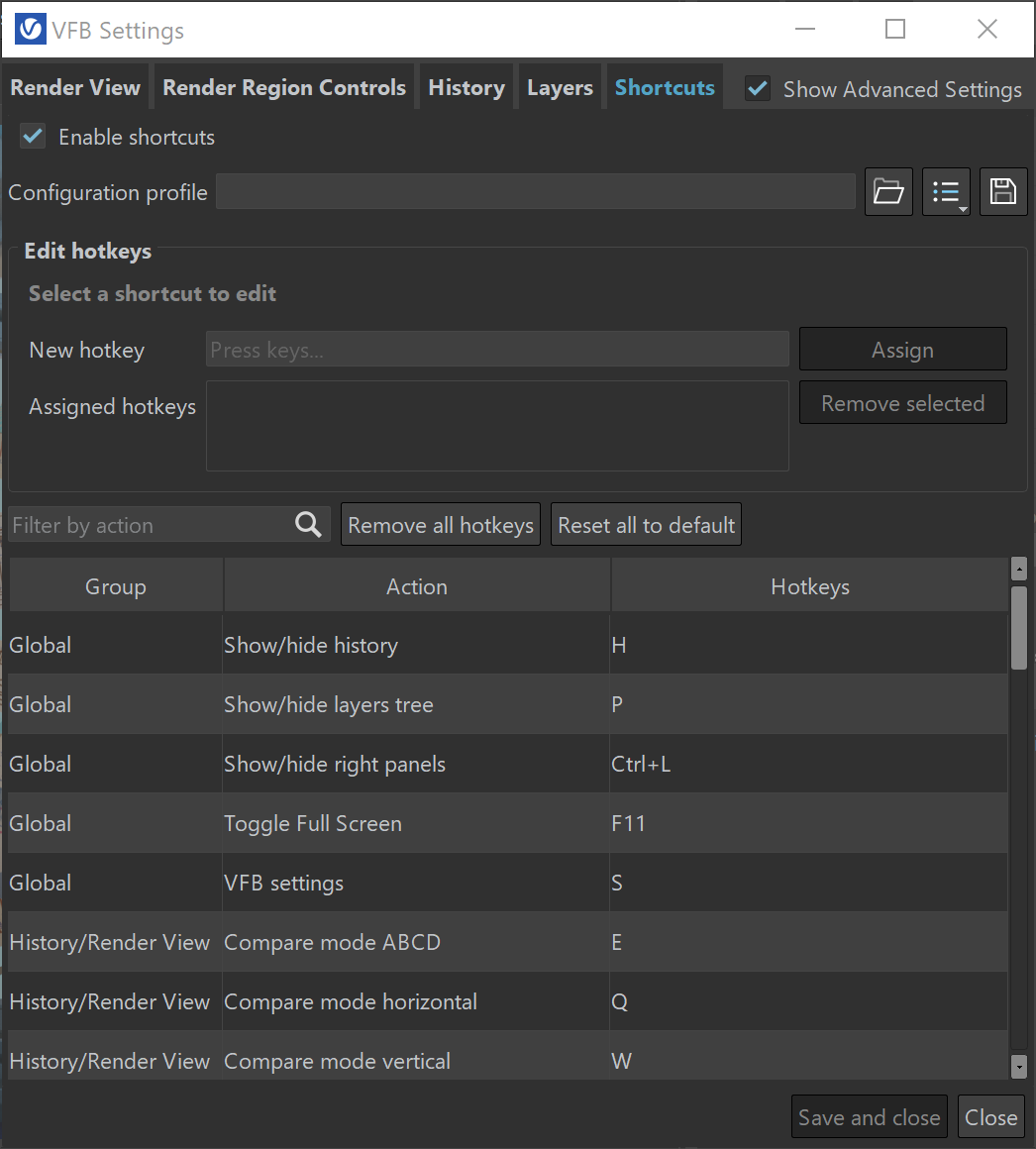Select the Shortcuts tab
1036x1149 pixels.
[665, 87]
